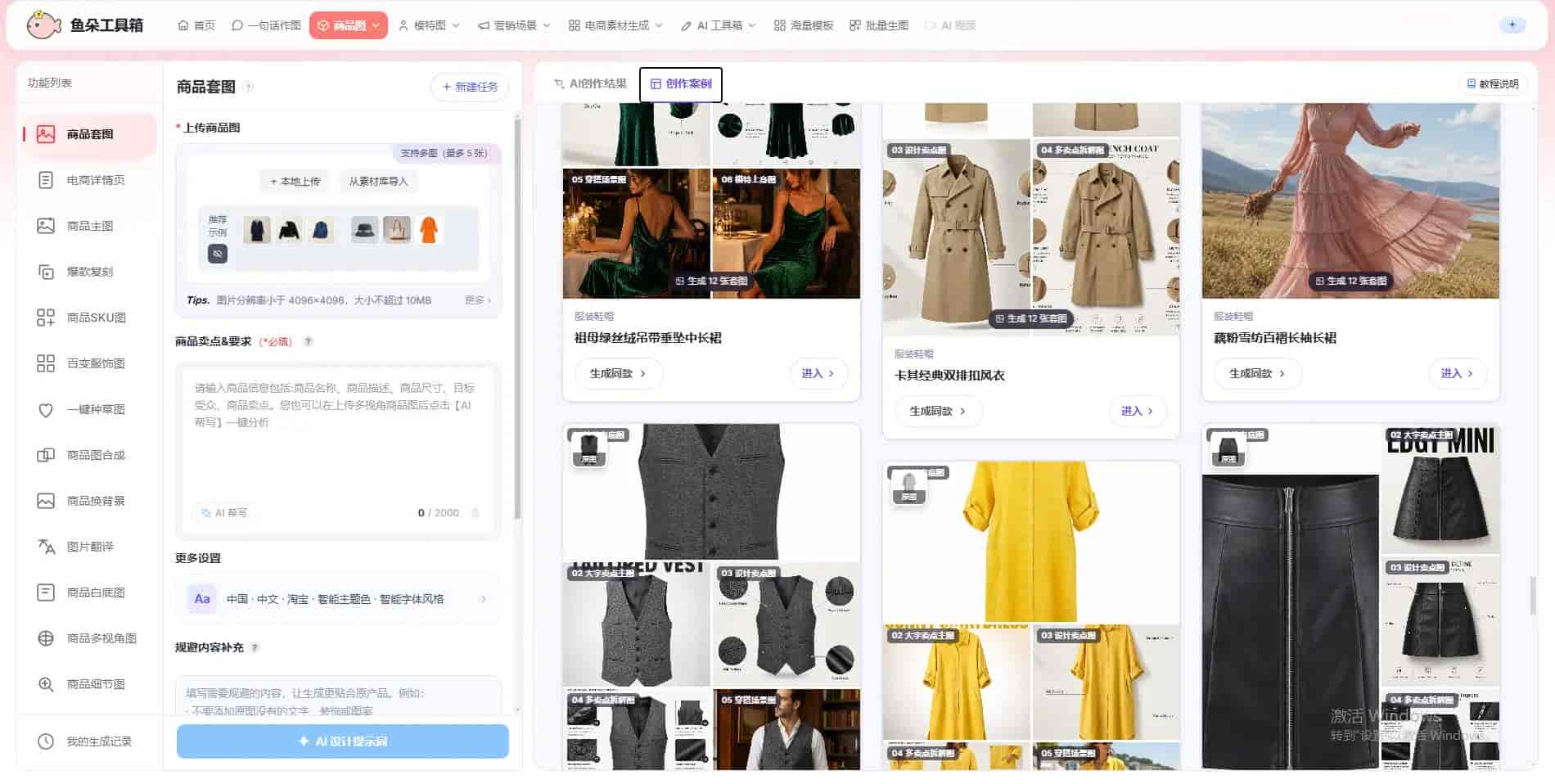Select 商品白底图 tool
The height and width of the screenshot is (784, 1555).
(x=89, y=593)
